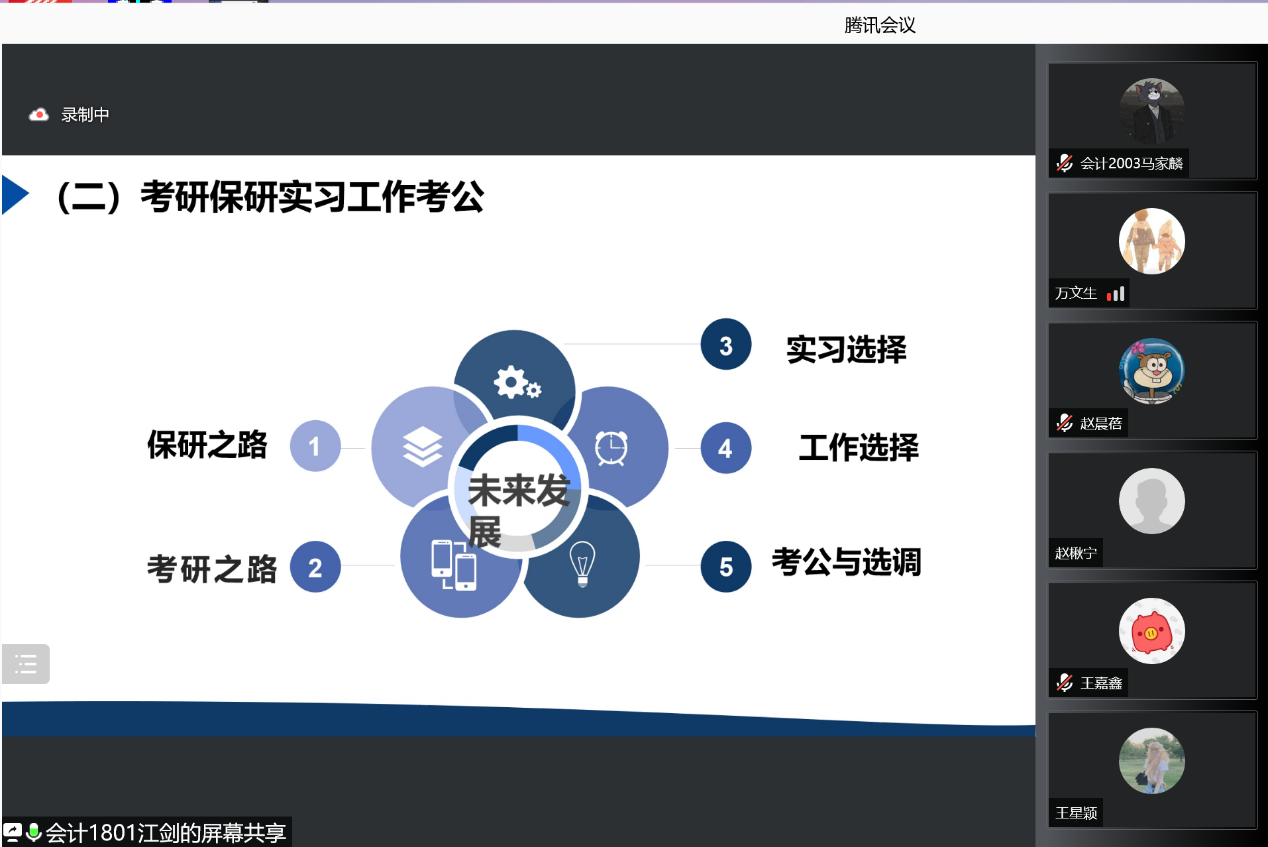Click the mobile devices icon circle

[x=453, y=564]
